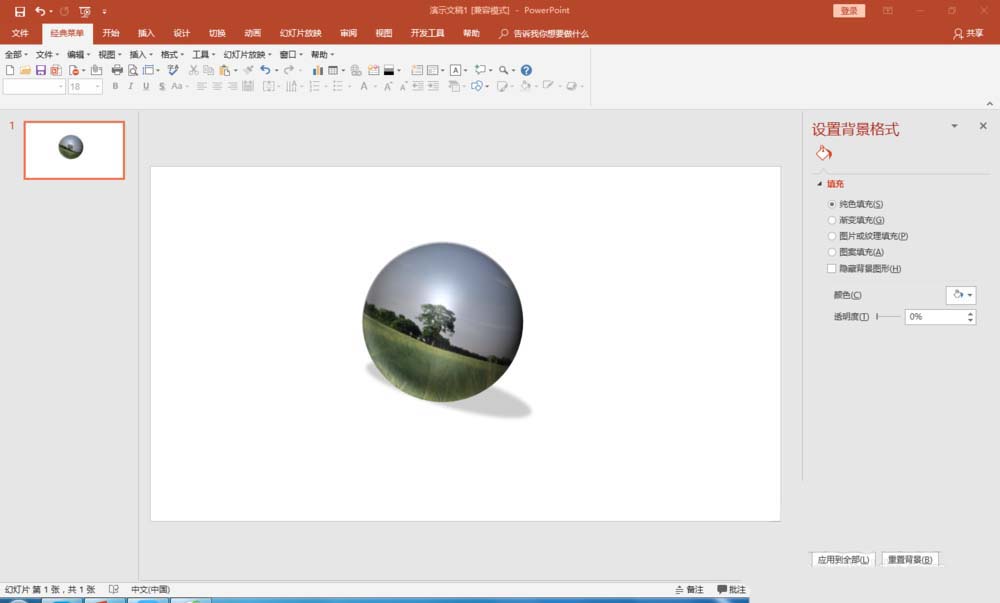The image size is (1000, 603).
Task: Switch to the 开发工具 ribbon tab
Action: click(427, 33)
